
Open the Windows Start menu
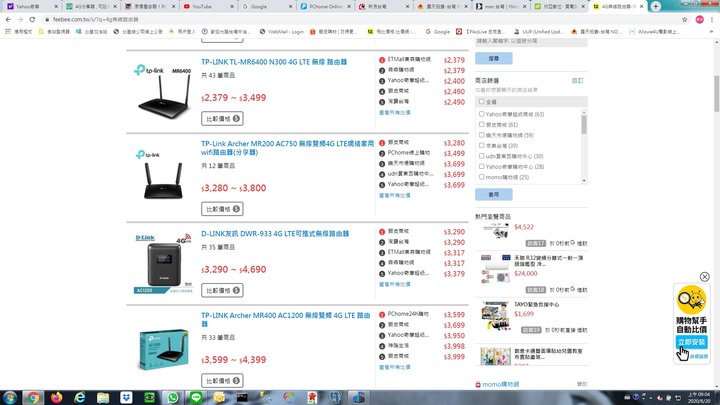(x=9, y=397)
